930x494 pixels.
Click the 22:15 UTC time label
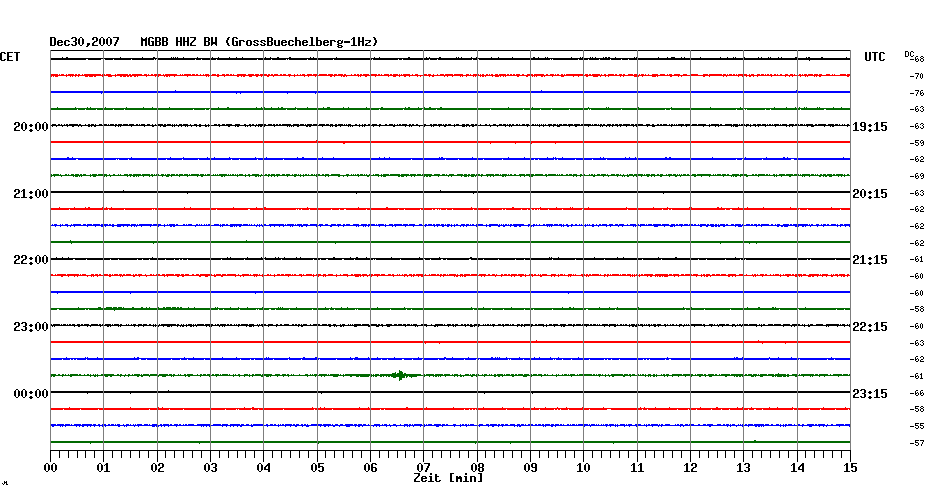click(x=870, y=327)
